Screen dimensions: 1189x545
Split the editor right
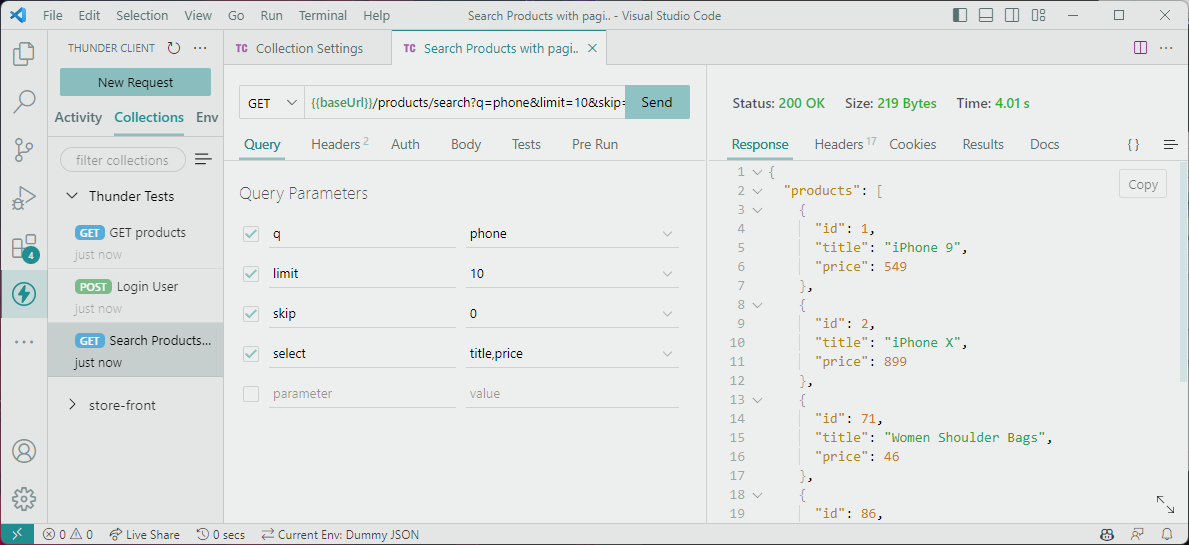[x=1140, y=48]
